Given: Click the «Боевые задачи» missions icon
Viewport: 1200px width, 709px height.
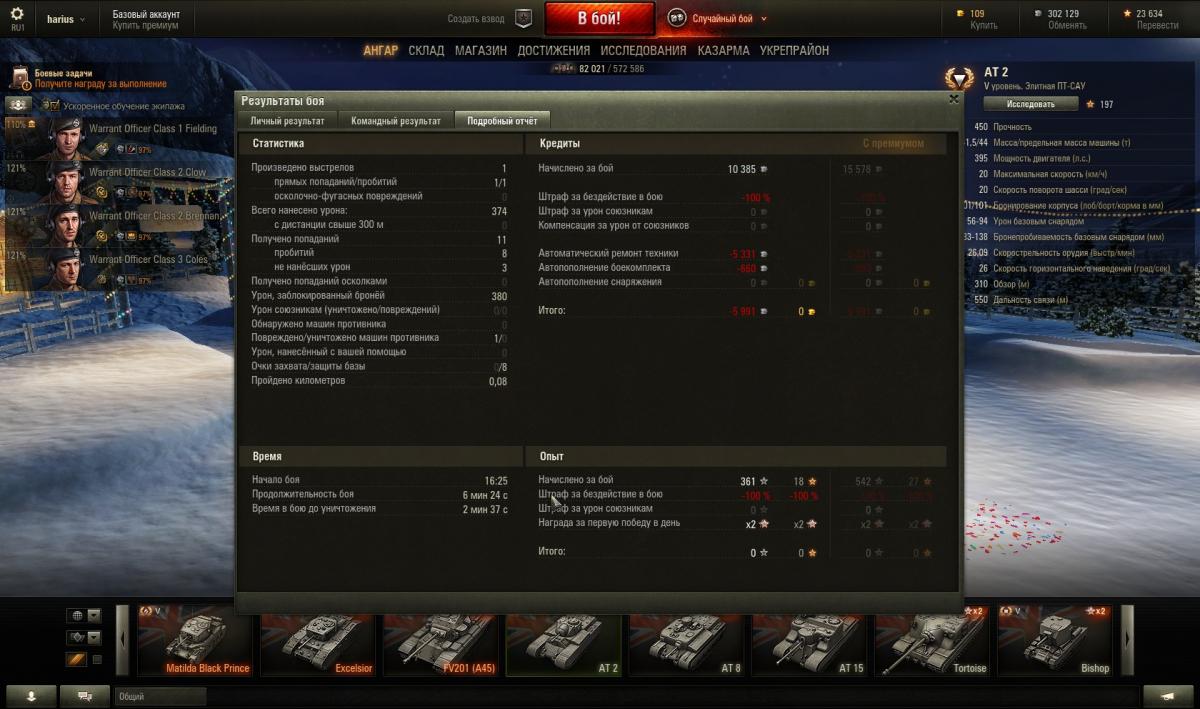Looking at the screenshot, I should tap(21, 78).
